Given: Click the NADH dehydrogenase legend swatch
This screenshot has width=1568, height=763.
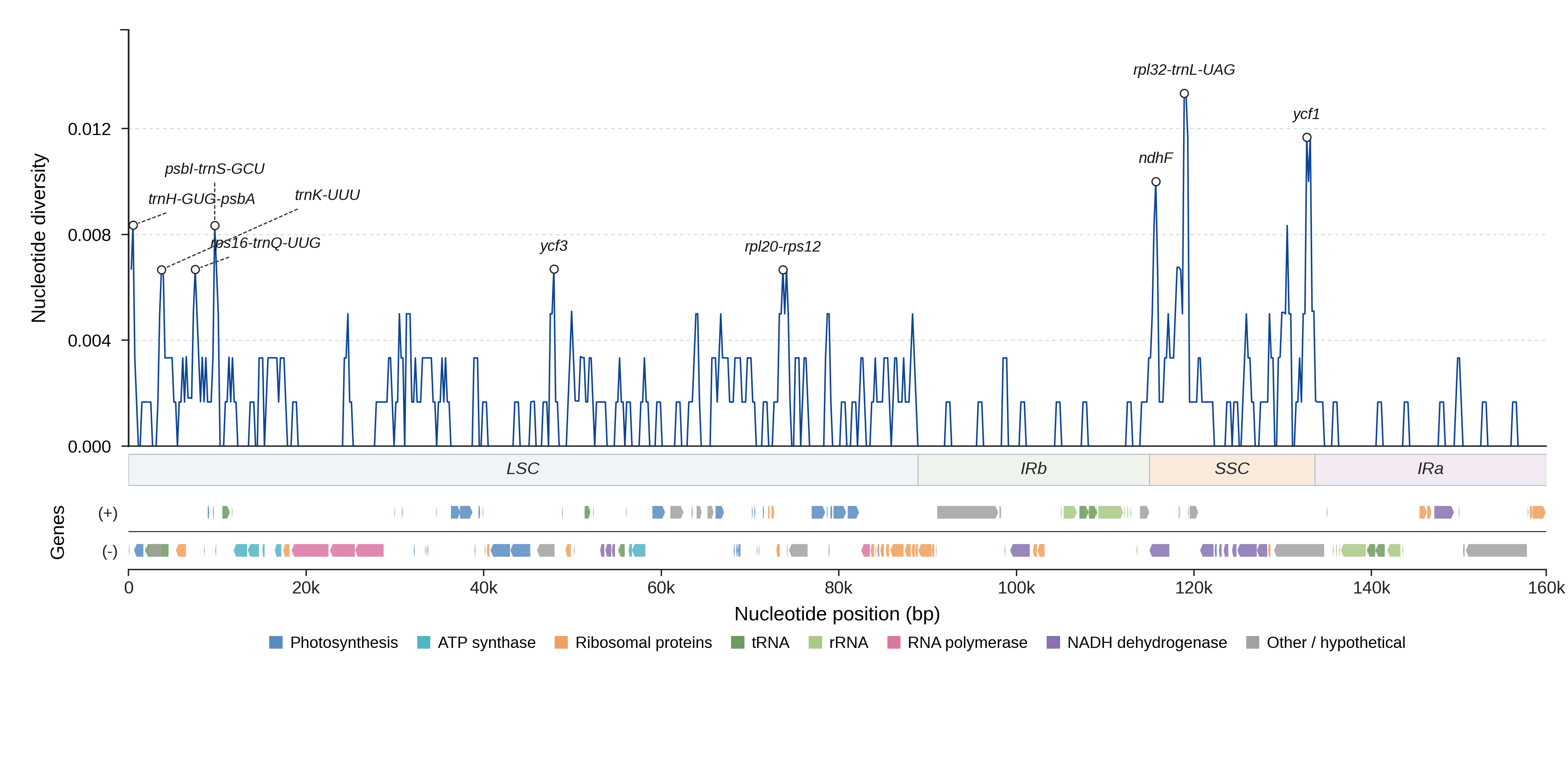Looking at the screenshot, I should coord(1053,642).
